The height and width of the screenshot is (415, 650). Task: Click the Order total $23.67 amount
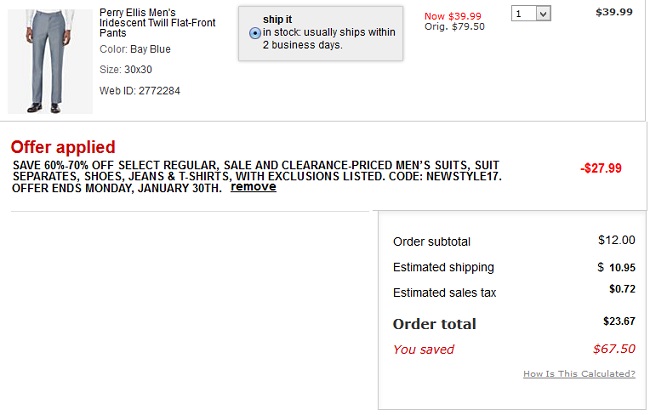[619, 321]
